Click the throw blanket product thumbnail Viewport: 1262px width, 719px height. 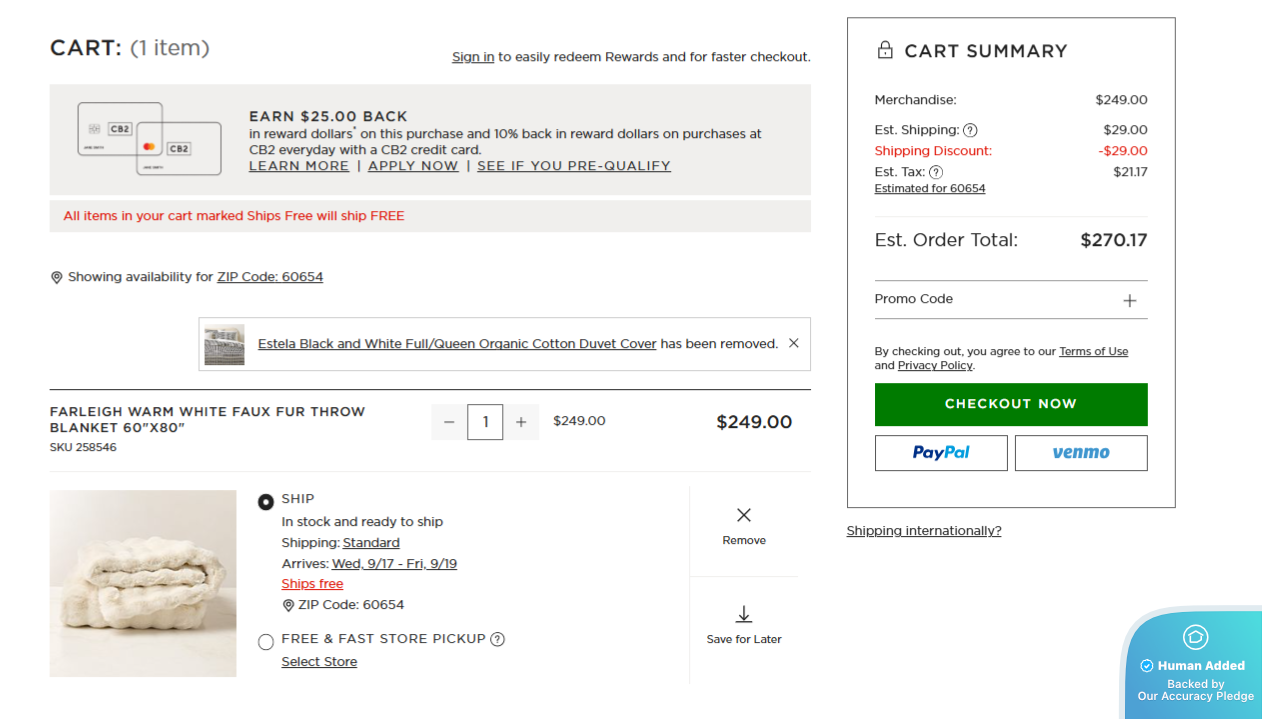[143, 583]
